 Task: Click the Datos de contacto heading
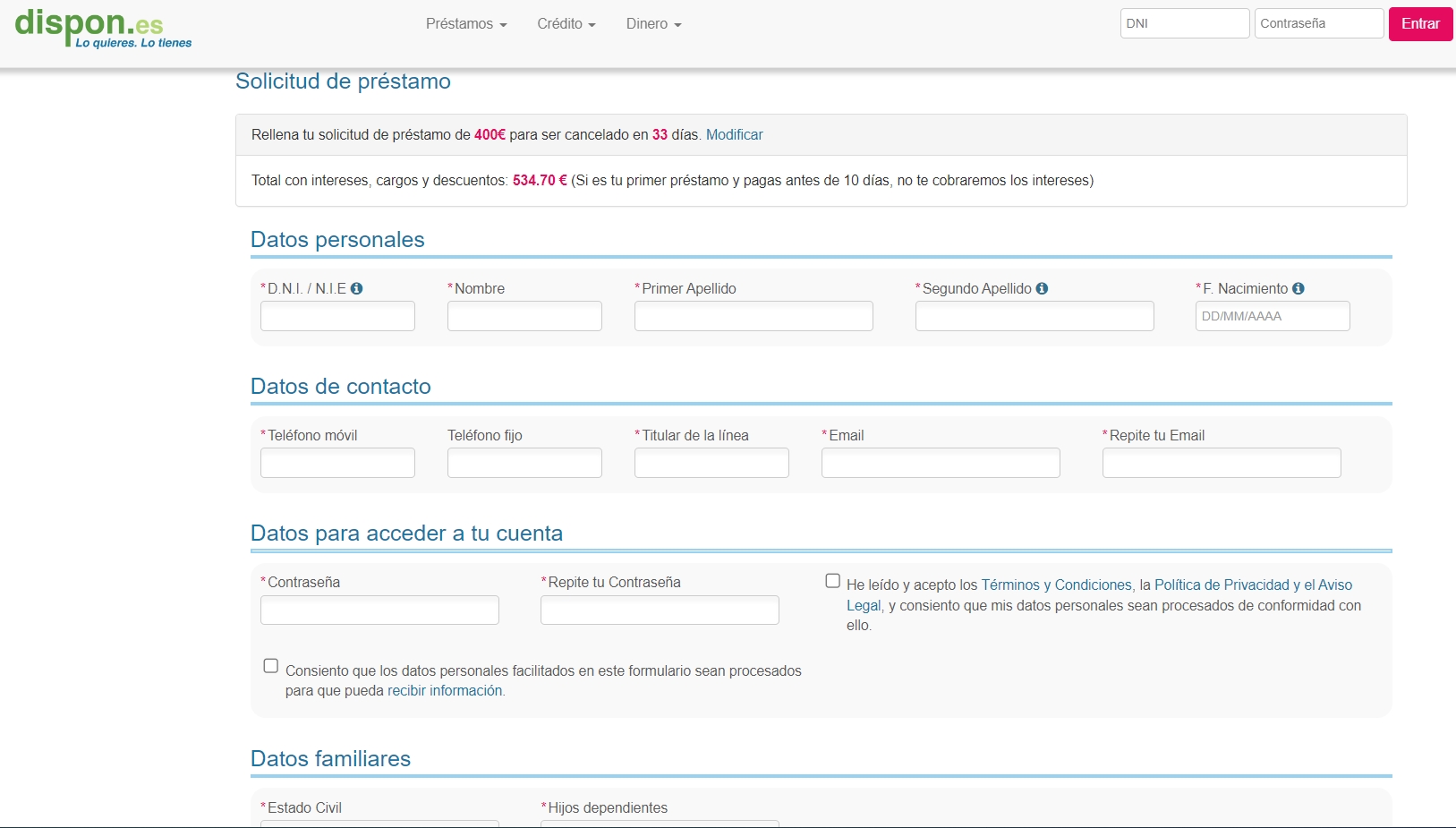(341, 387)
